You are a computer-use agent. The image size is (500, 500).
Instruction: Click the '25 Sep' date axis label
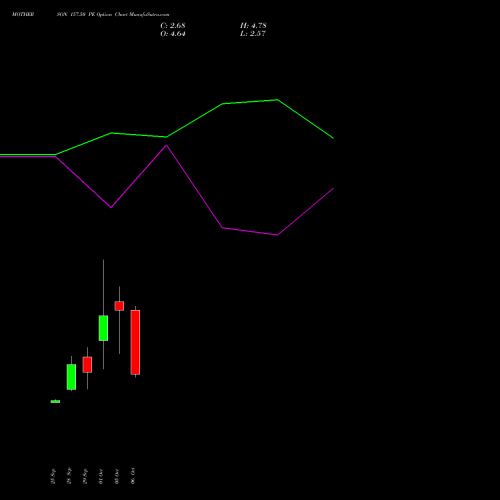(53, 476)
